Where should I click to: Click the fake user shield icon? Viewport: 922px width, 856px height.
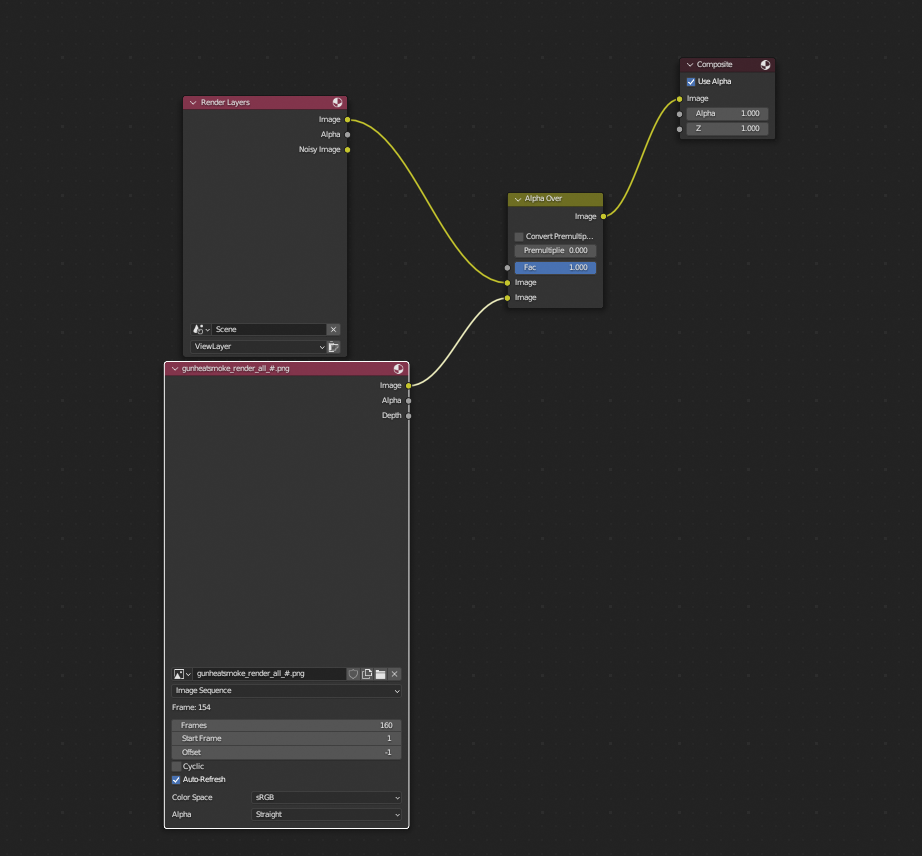pyautogui.click(x=353, y=674)
